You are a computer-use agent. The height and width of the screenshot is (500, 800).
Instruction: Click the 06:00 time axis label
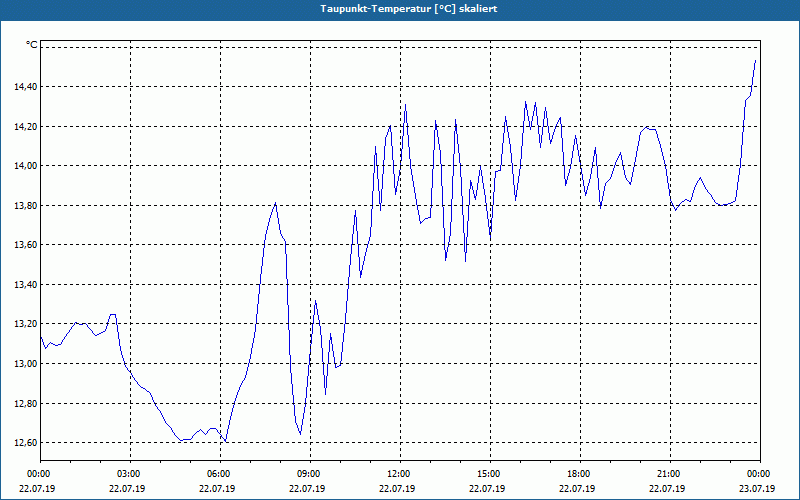coord(220,474)
